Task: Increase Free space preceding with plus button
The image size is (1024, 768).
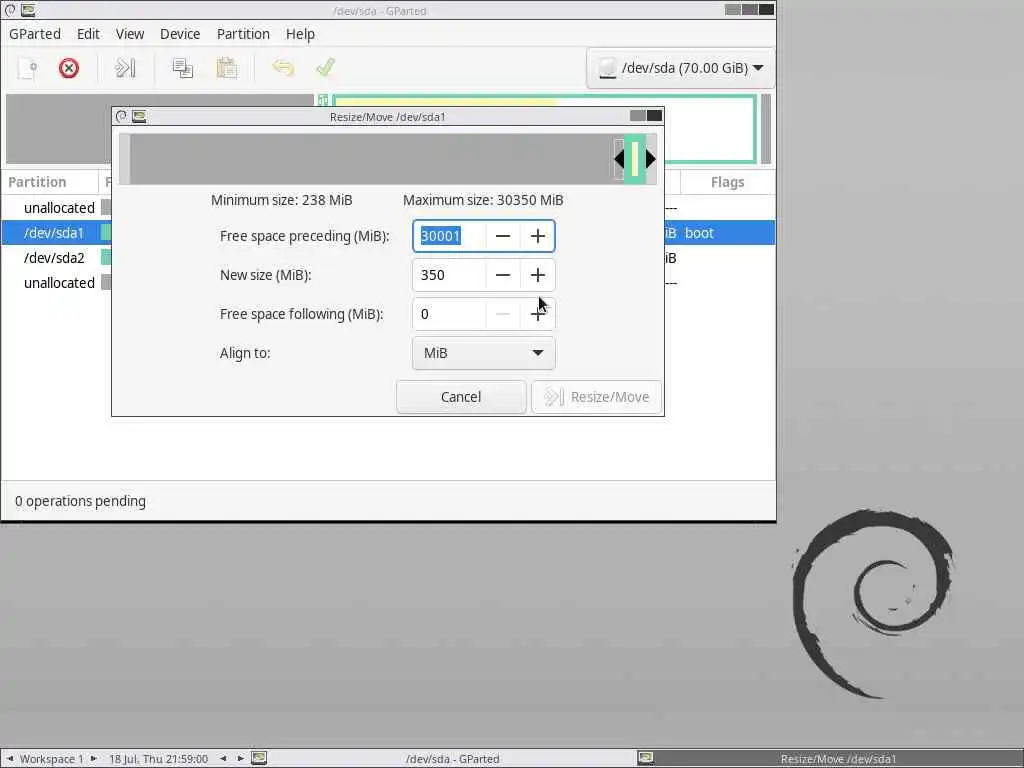Action: point(537,236)
